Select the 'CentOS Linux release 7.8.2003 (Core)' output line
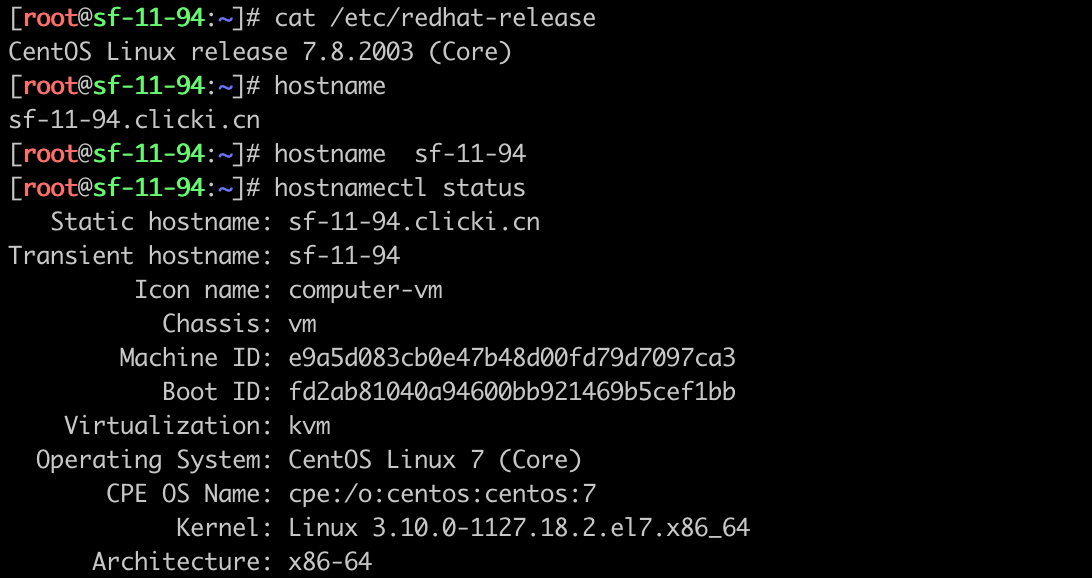1092x578 pixels. [260, 52]
